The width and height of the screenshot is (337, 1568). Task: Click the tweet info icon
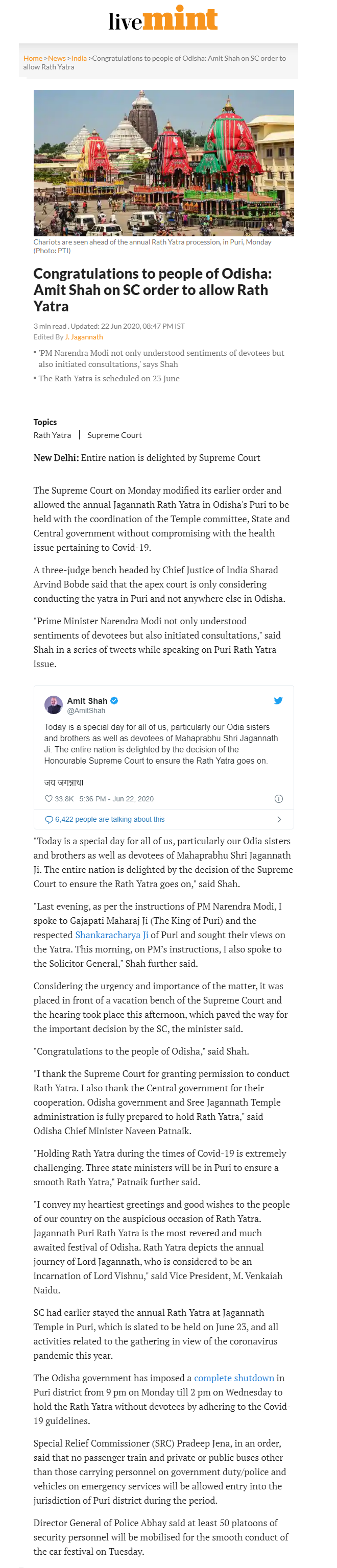tap(278, 799)
